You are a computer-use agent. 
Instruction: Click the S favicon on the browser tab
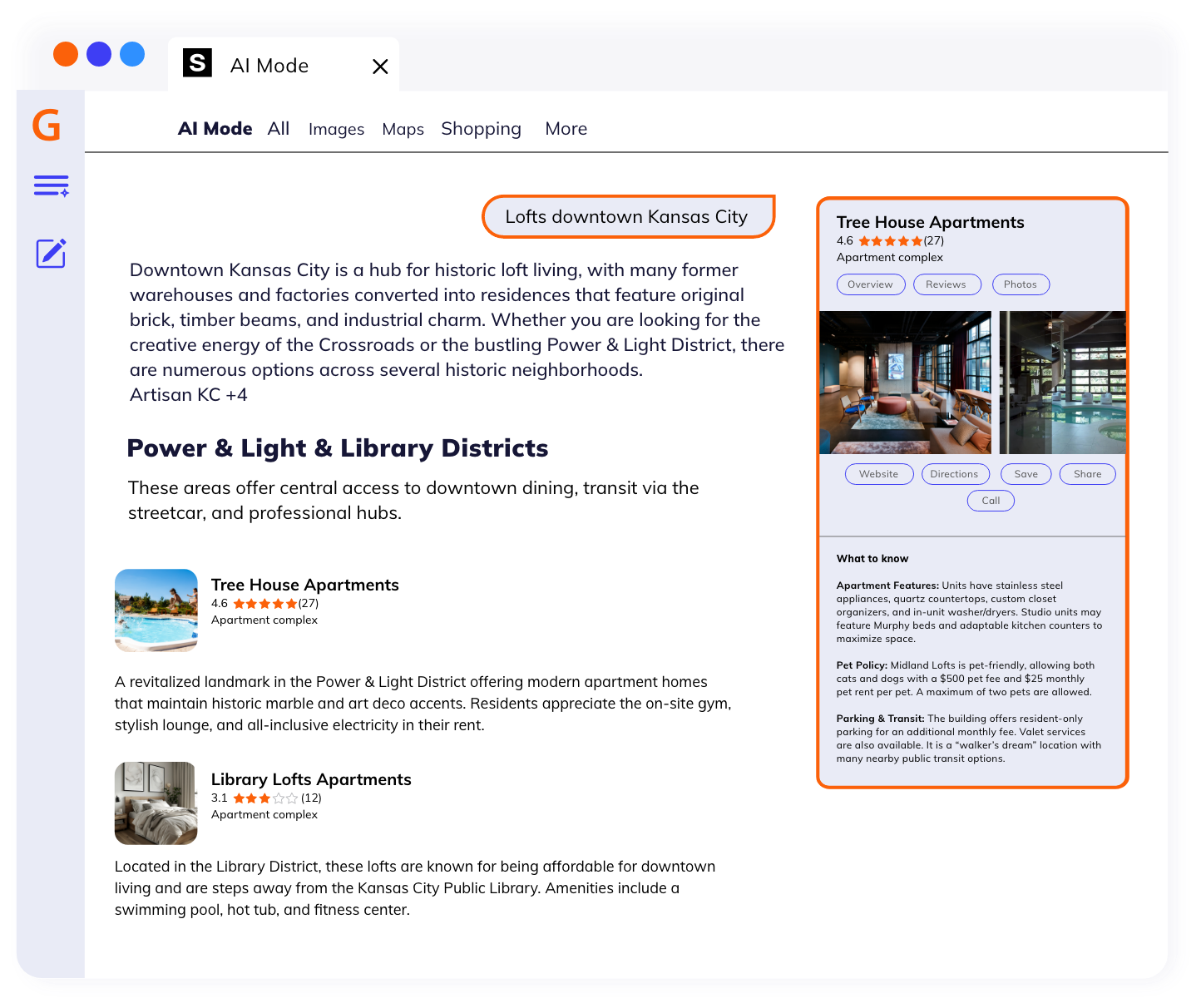(197, 62)
